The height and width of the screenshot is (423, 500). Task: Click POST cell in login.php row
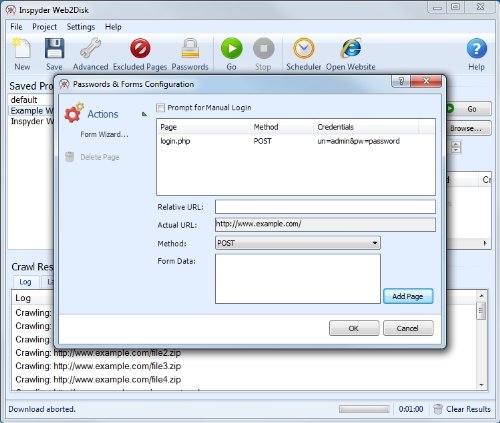pos(263,141)
